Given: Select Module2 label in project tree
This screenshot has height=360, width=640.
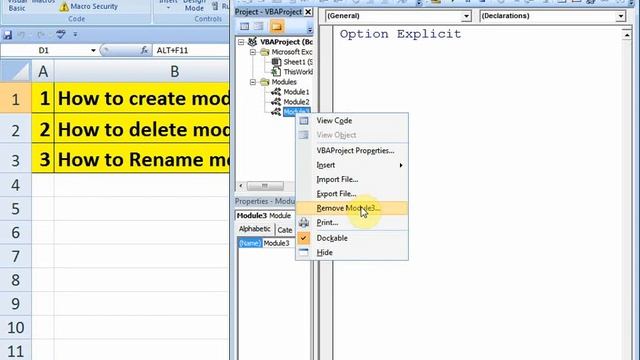Looking at the screenshot, I should click(296, 102).
